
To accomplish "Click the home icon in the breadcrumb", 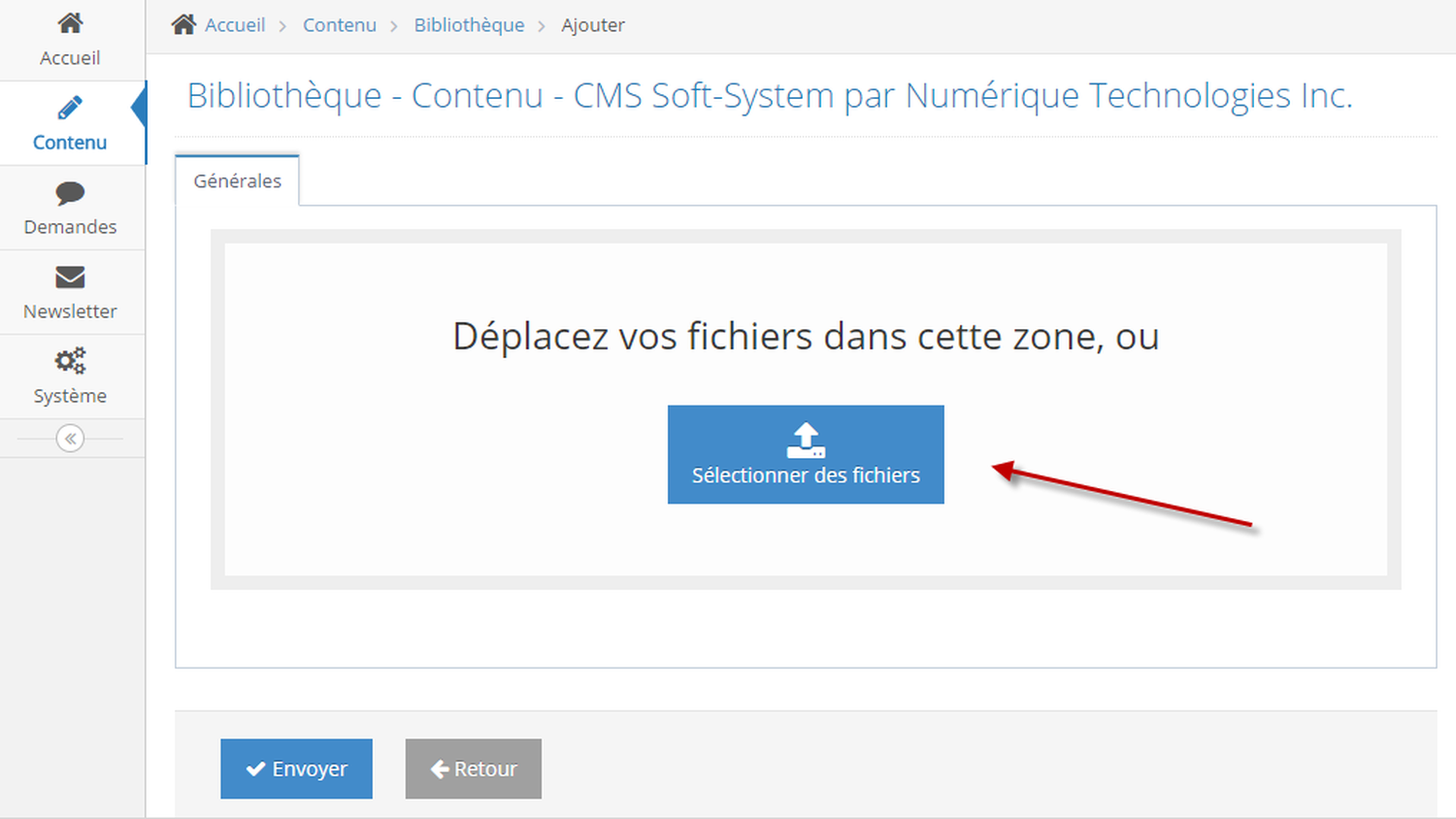I will [x=183, y=24].
